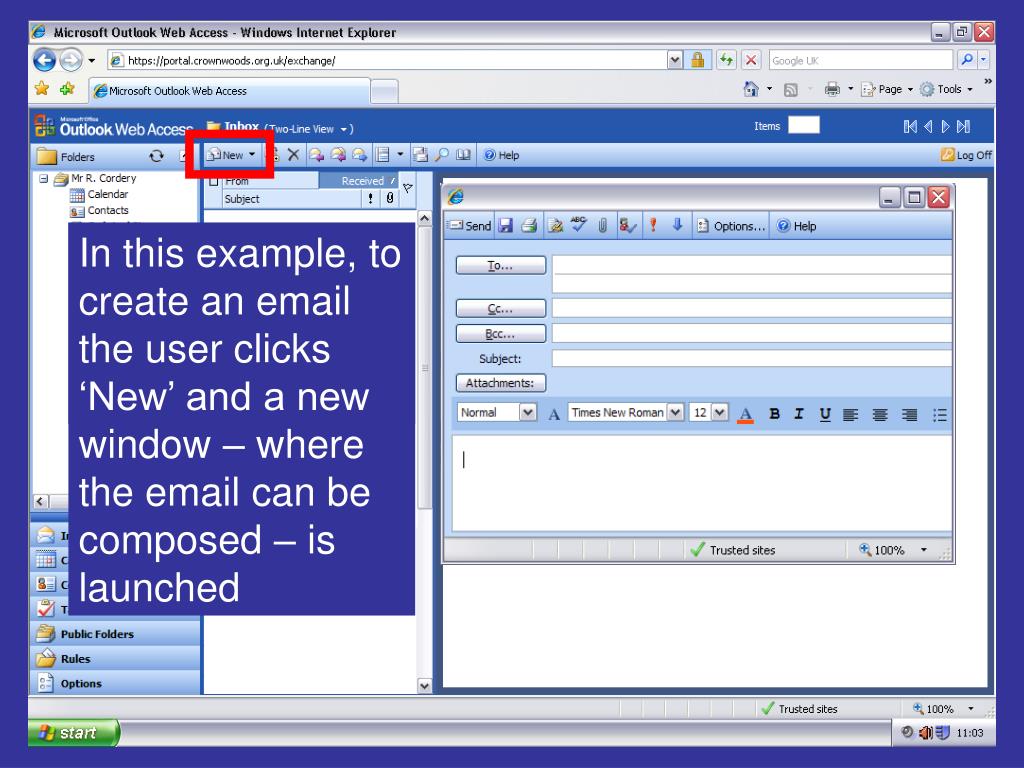
Task: Click the New message button in the main toolbar
Action: 231,155
